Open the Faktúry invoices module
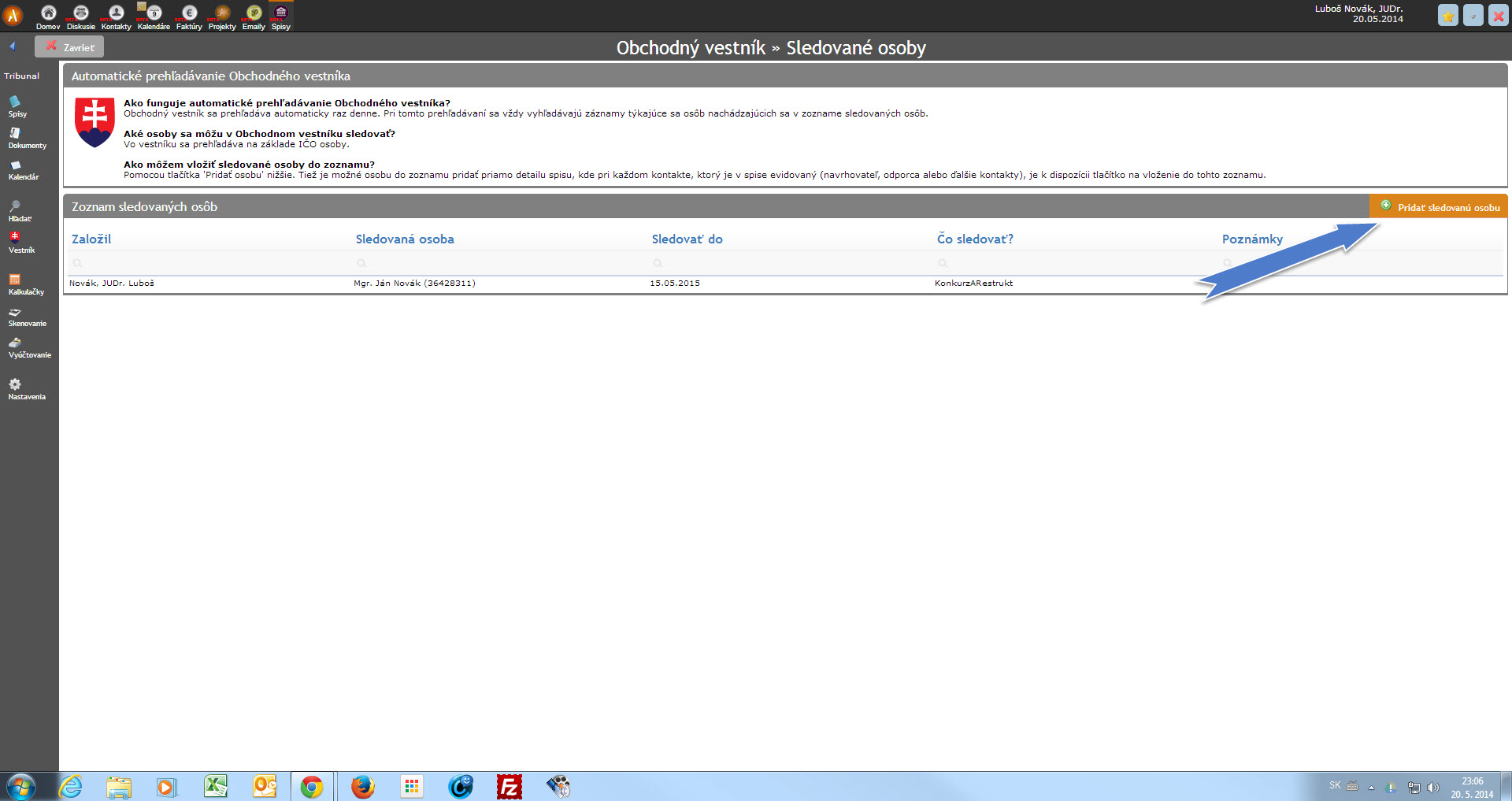This screenshot has width=1512, height=801. point(189,17)
